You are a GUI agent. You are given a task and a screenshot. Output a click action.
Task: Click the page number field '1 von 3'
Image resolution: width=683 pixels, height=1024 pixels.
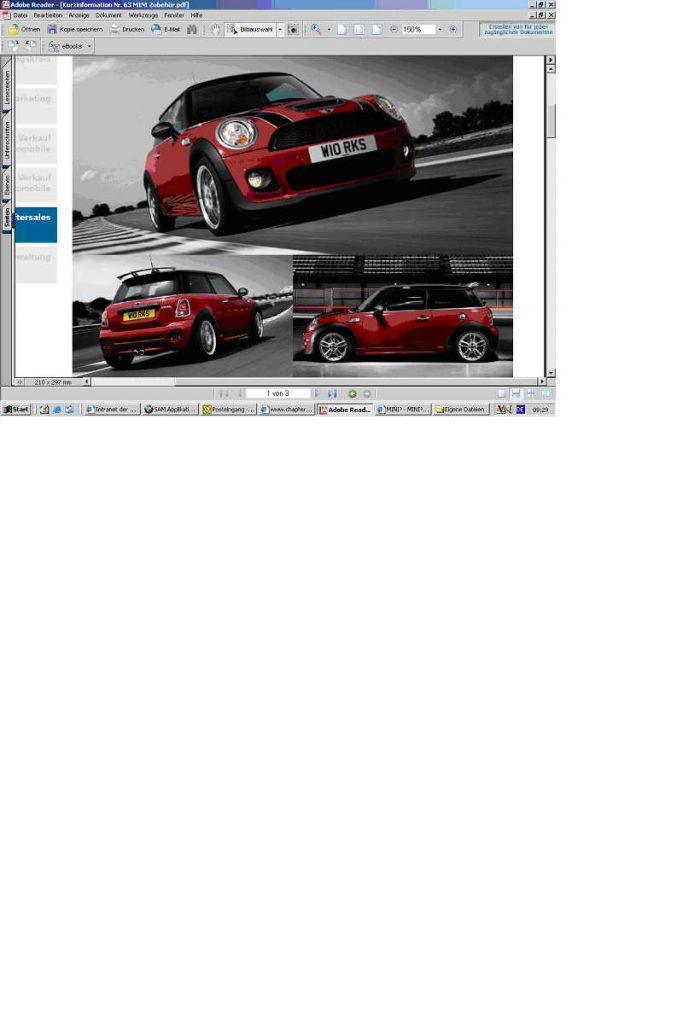[278, 394]
